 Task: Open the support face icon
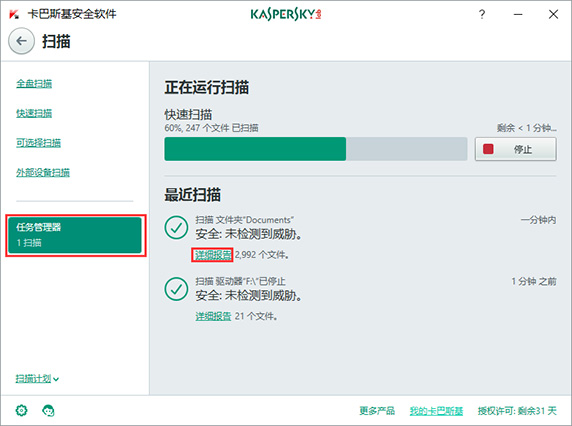pos(48,411)
